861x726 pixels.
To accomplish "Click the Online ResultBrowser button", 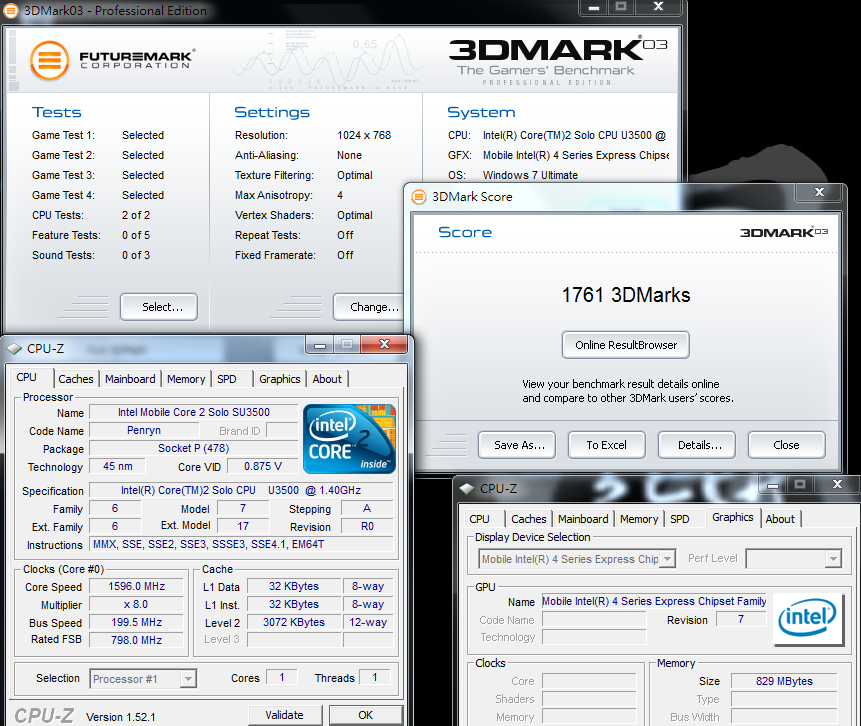I will pyautogui.click(x=626, y=345).
